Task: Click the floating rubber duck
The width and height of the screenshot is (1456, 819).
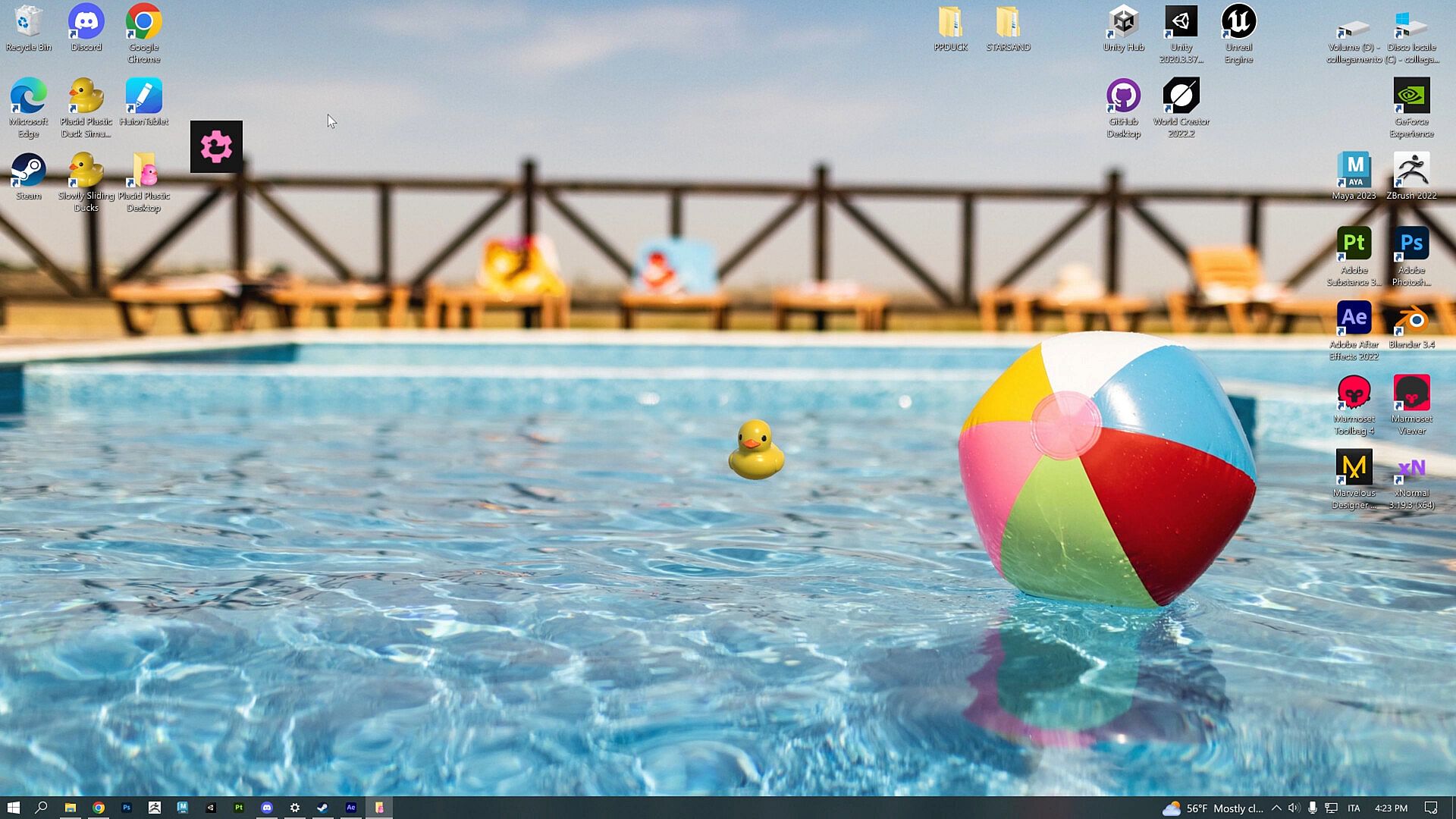Action: pyautogui.click(x=755, y=450)
